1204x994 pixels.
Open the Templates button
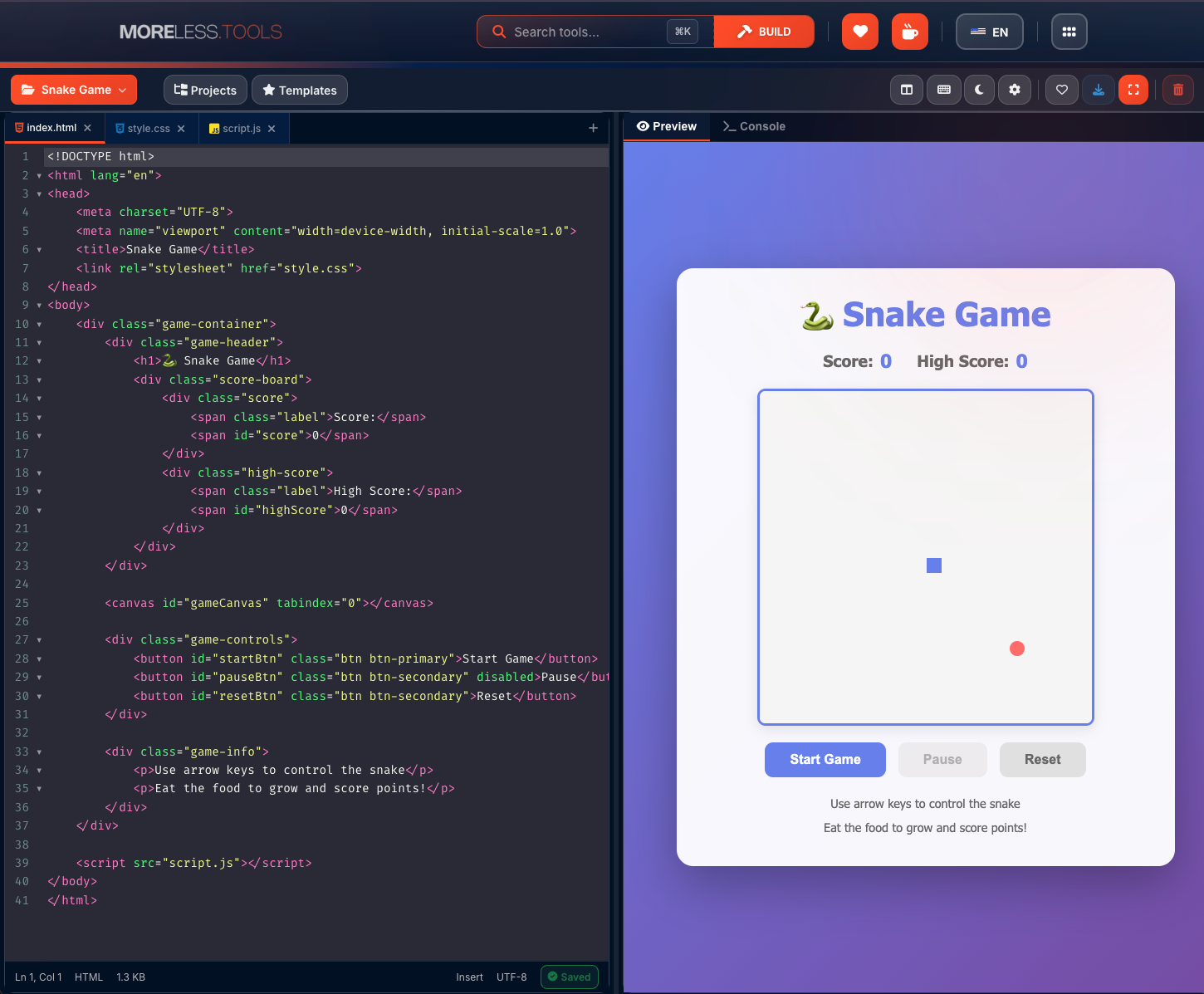(x=300, y=90)
